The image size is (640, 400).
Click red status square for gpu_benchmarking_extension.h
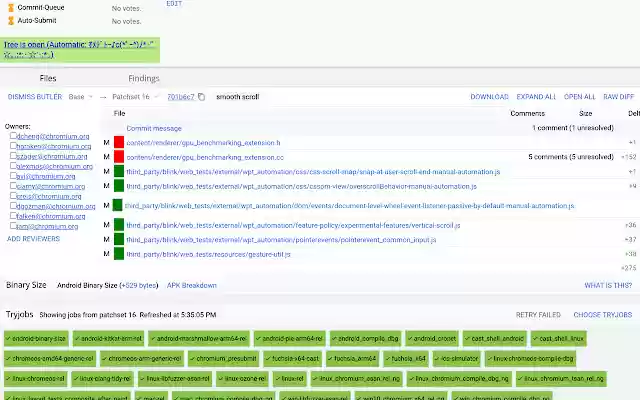(119, 142)
